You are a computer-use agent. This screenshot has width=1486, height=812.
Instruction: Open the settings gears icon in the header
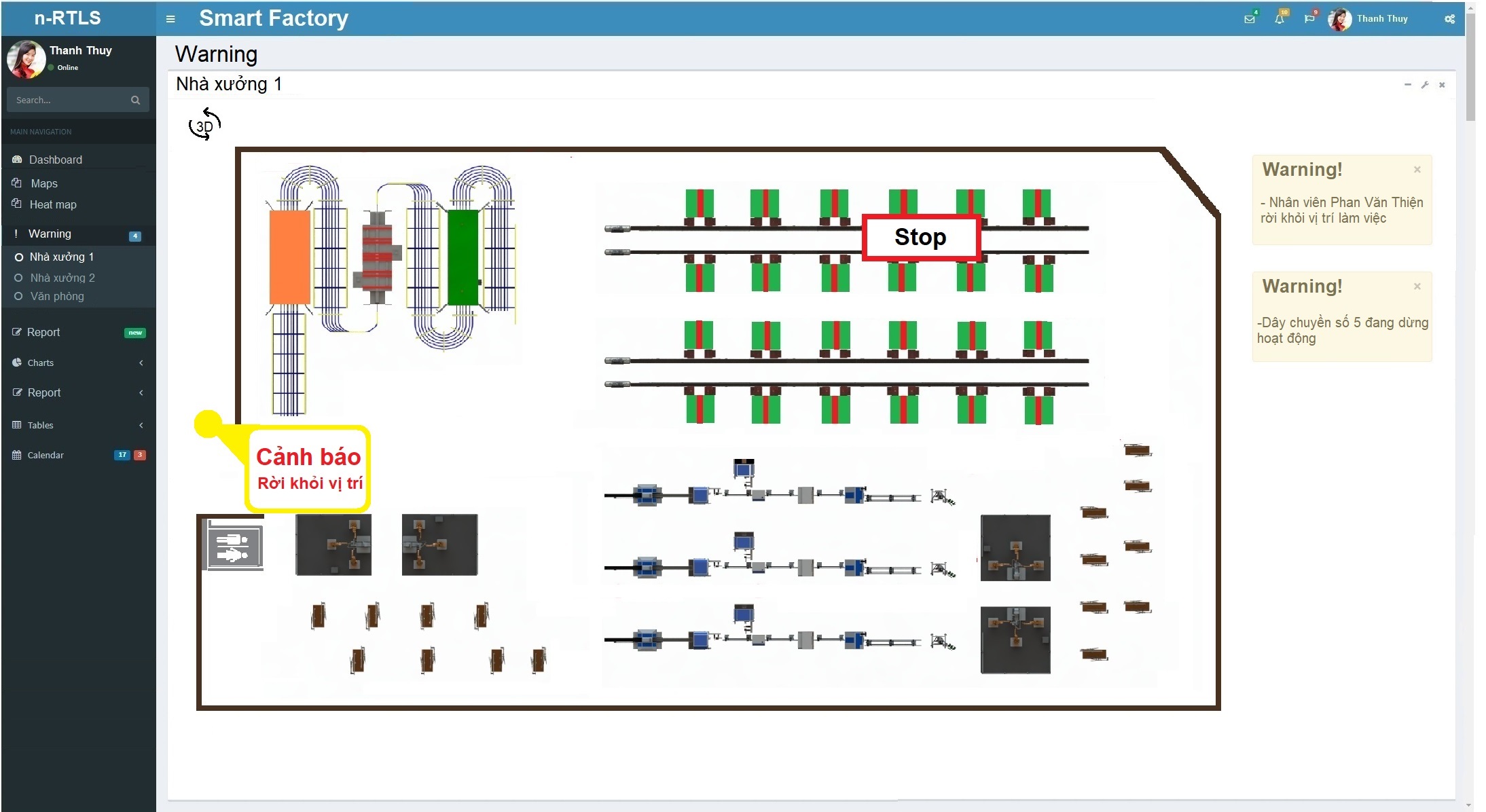[x=1449, y=19]
